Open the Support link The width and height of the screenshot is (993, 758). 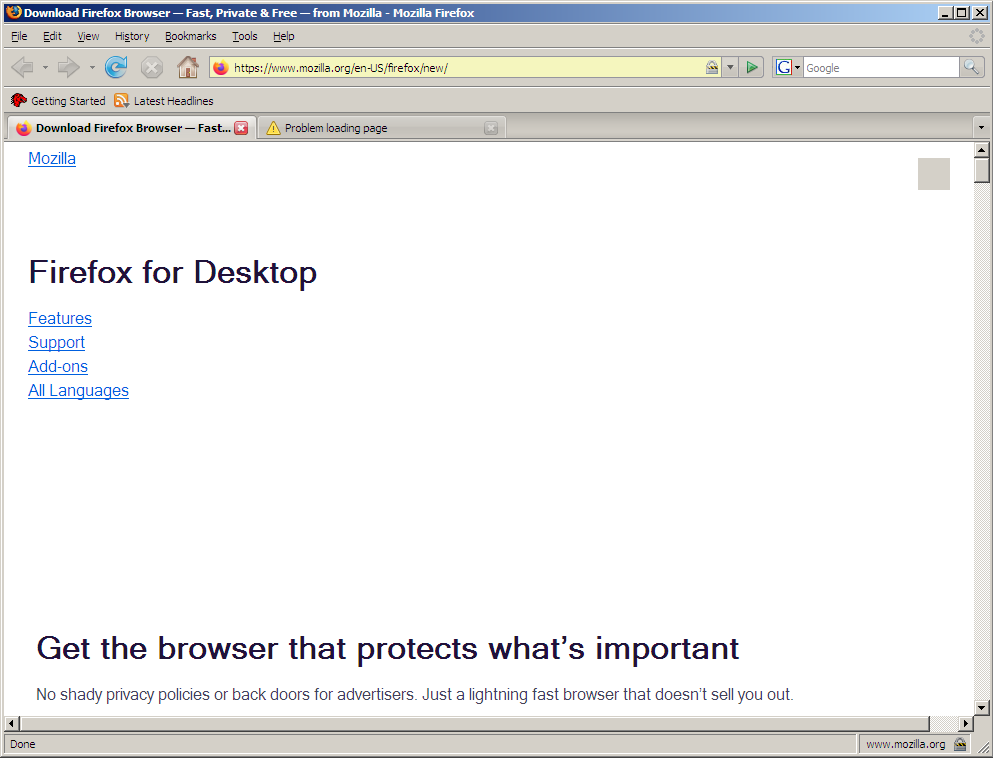click(56, 343)
